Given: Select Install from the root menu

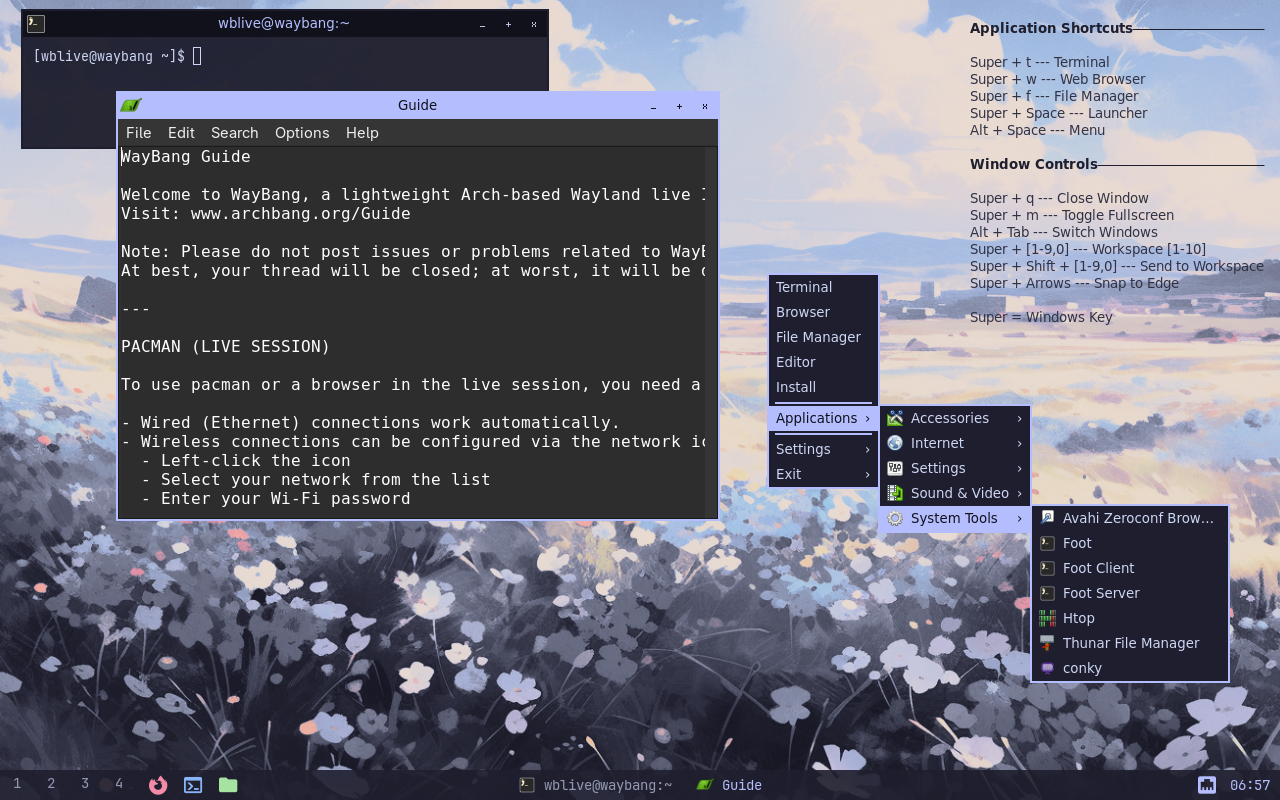Looking at the screenshot, I should click(x=796, y=387).
